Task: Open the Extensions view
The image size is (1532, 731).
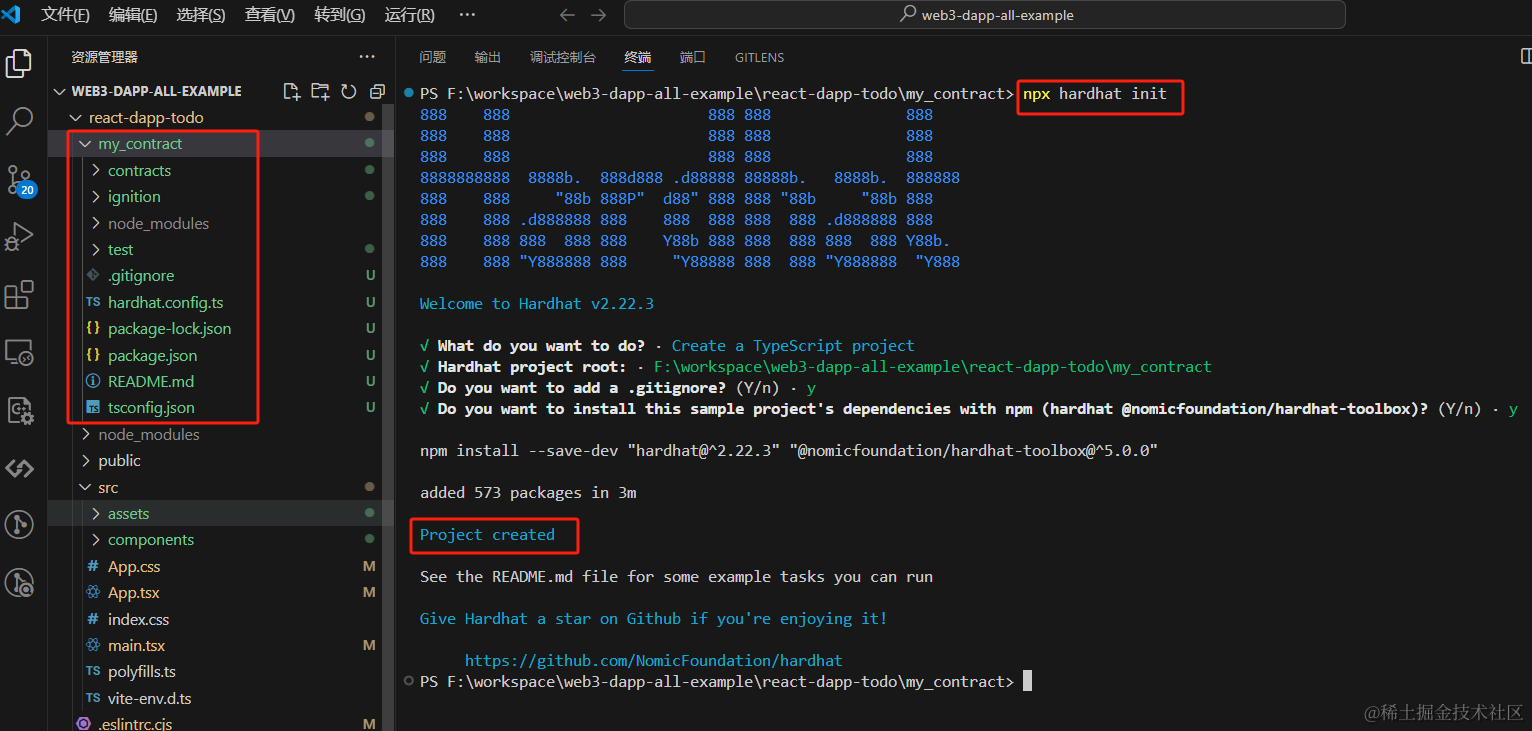Action: pyautogui.click(x=19, y=296)
